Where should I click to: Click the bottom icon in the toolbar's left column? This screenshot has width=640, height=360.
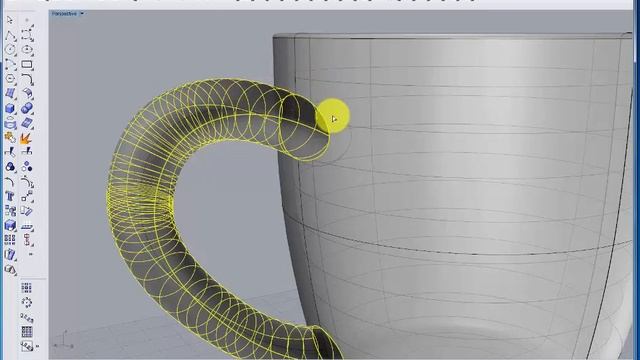pyautogui.click(x=10, y=269)
